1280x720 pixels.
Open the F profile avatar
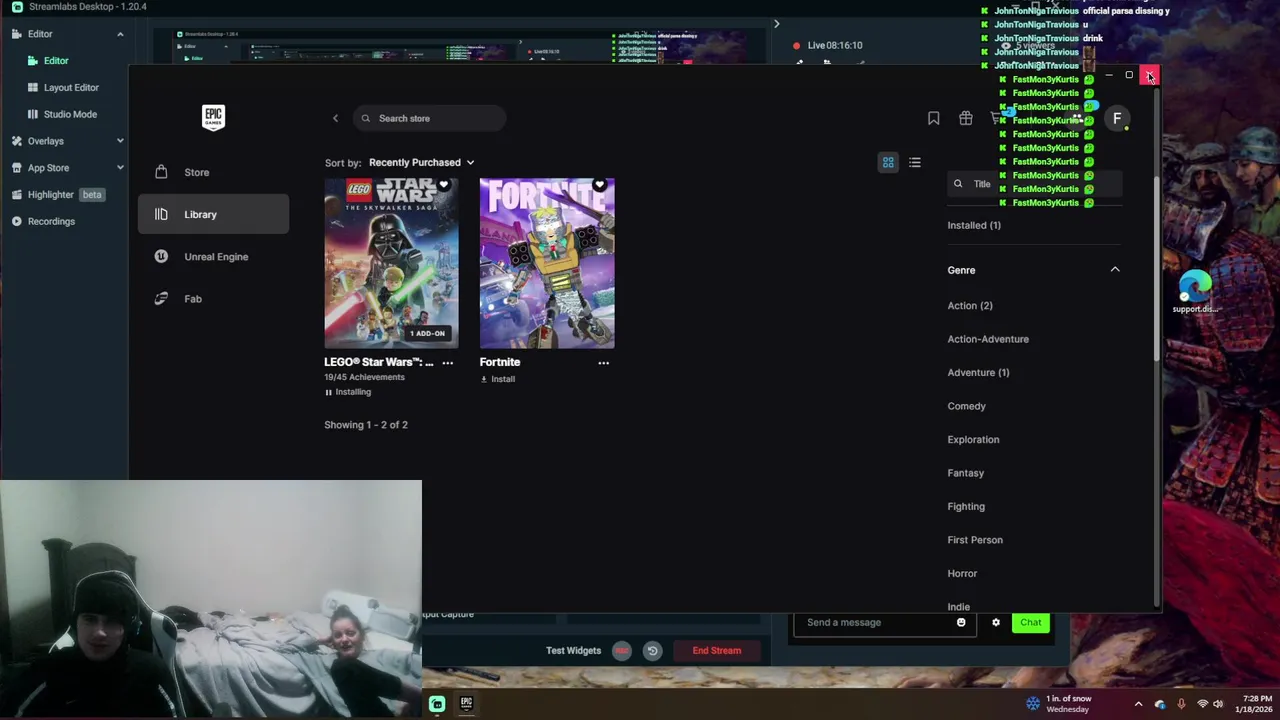click(x=1117, y=118)
